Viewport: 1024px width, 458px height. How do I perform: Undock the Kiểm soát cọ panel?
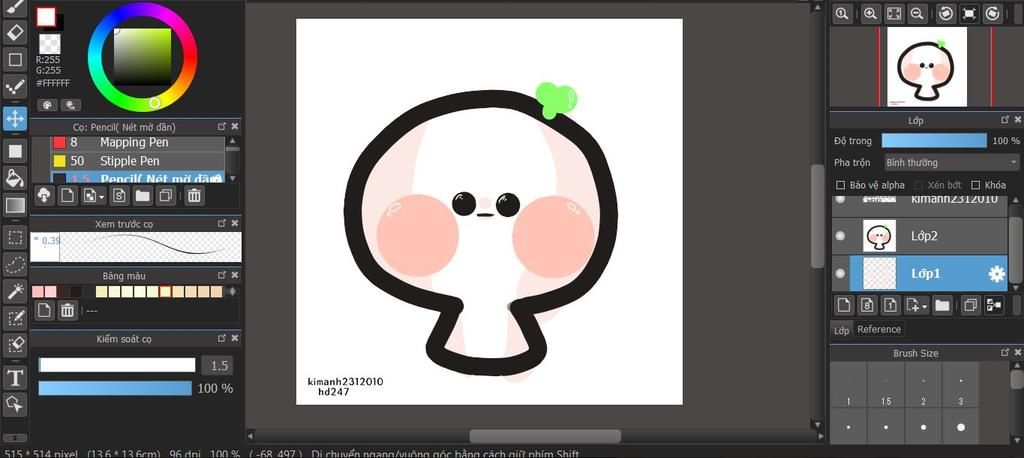tap(222, 338)
